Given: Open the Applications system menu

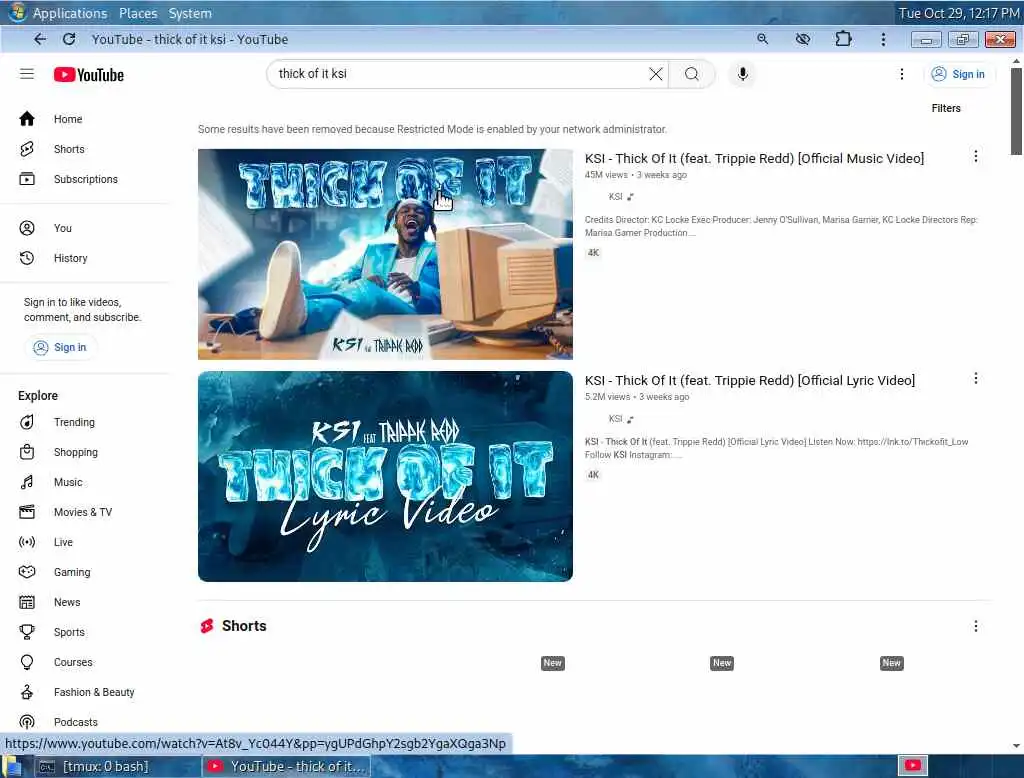Looking at the screenshot, I should coord(70,13).
